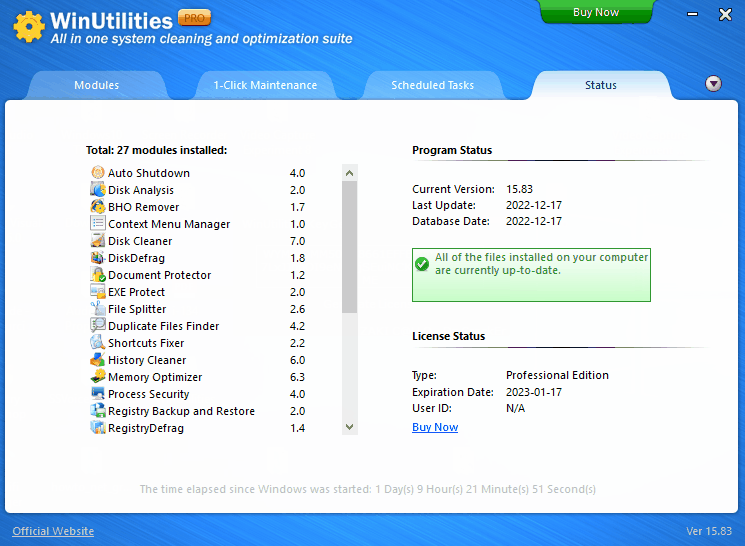Click the EXE Protect module icon
The image size is (745, 546).
tap(98, 291)
